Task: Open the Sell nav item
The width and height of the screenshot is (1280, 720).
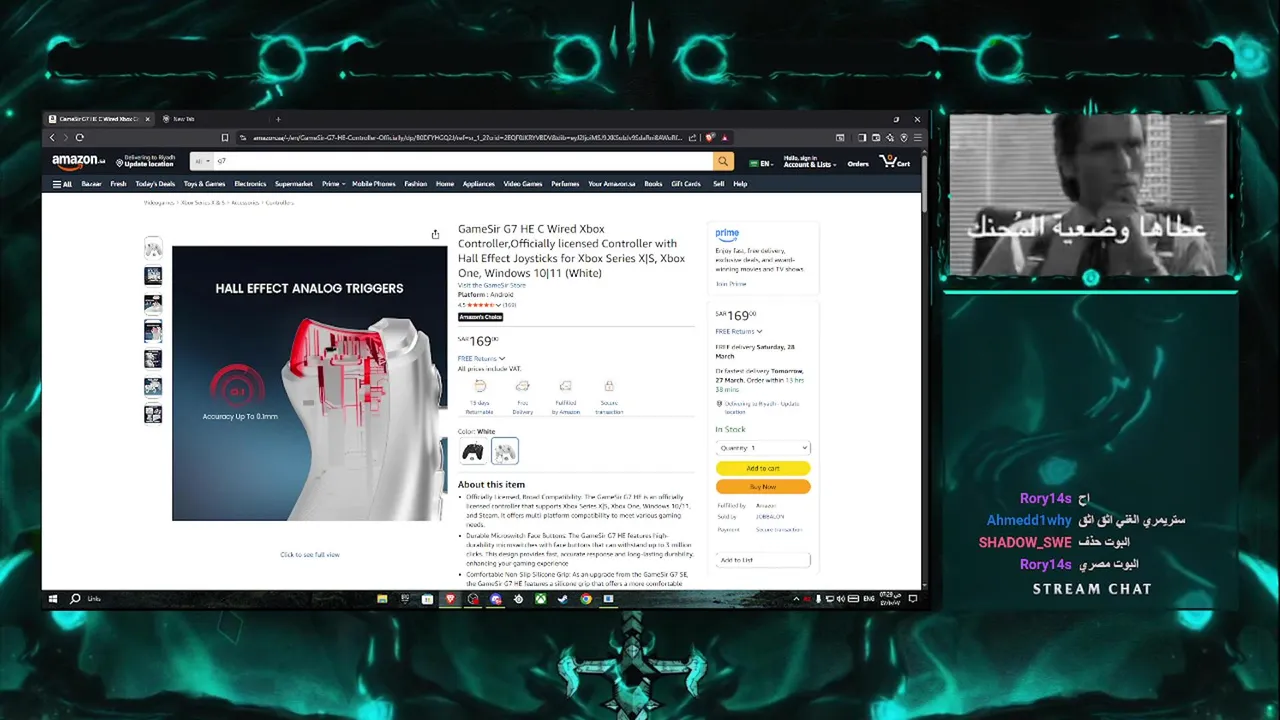Action: [x=718, y=184]
